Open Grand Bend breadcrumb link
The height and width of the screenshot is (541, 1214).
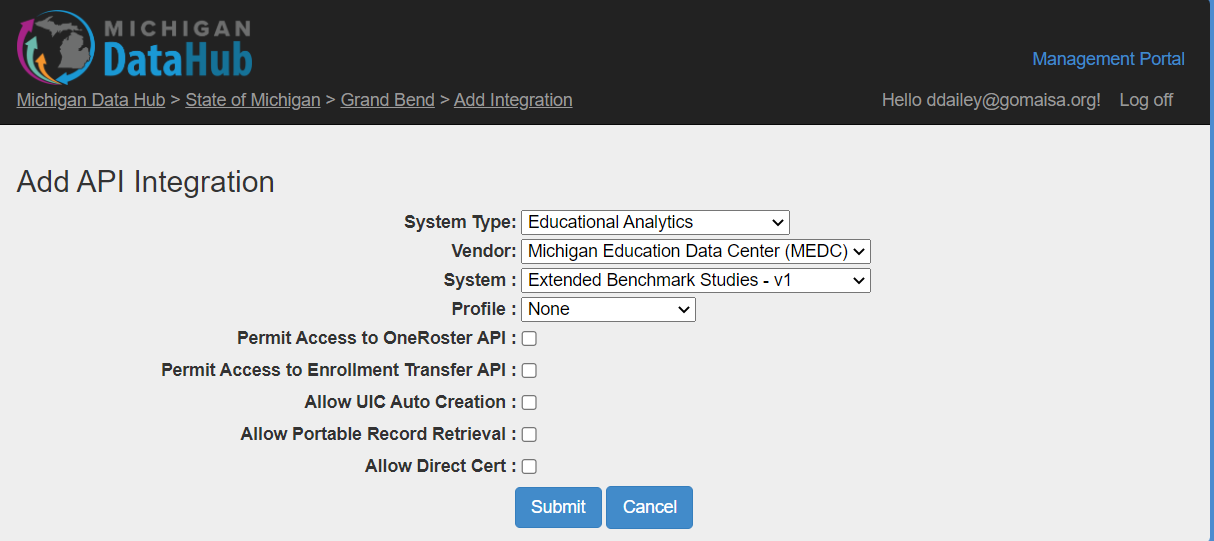click(388, 100)
